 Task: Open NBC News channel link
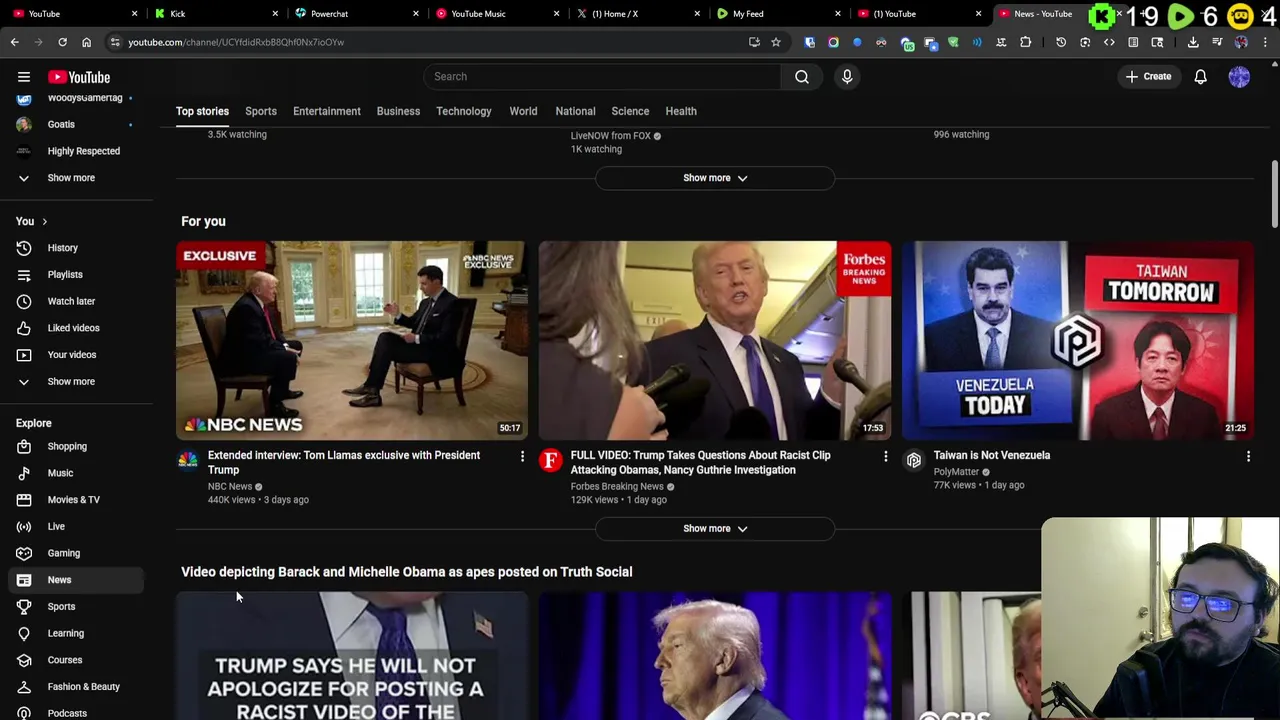(x=230, y=486)
